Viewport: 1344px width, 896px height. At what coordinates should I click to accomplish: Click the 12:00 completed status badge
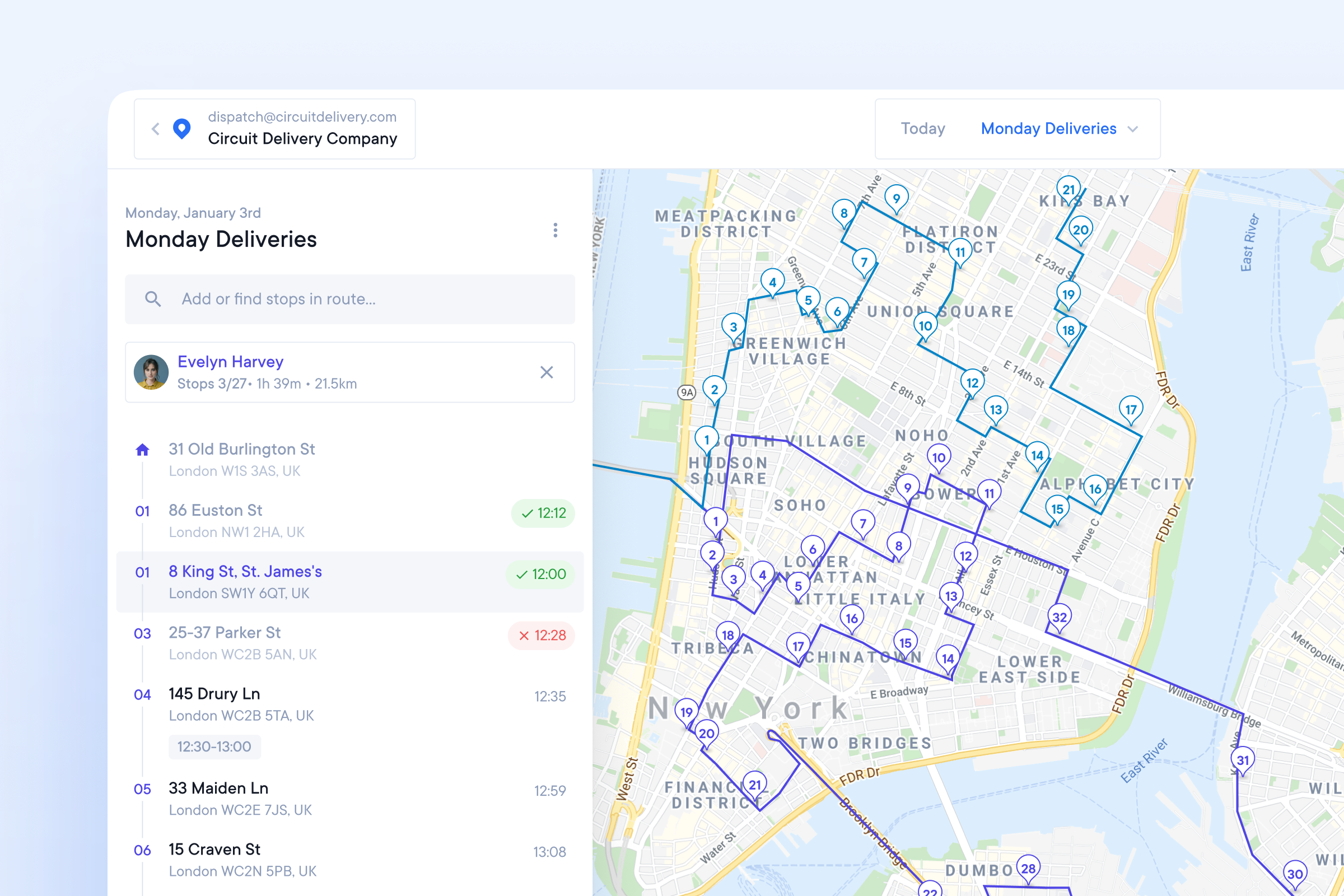[x=540, y=575]
